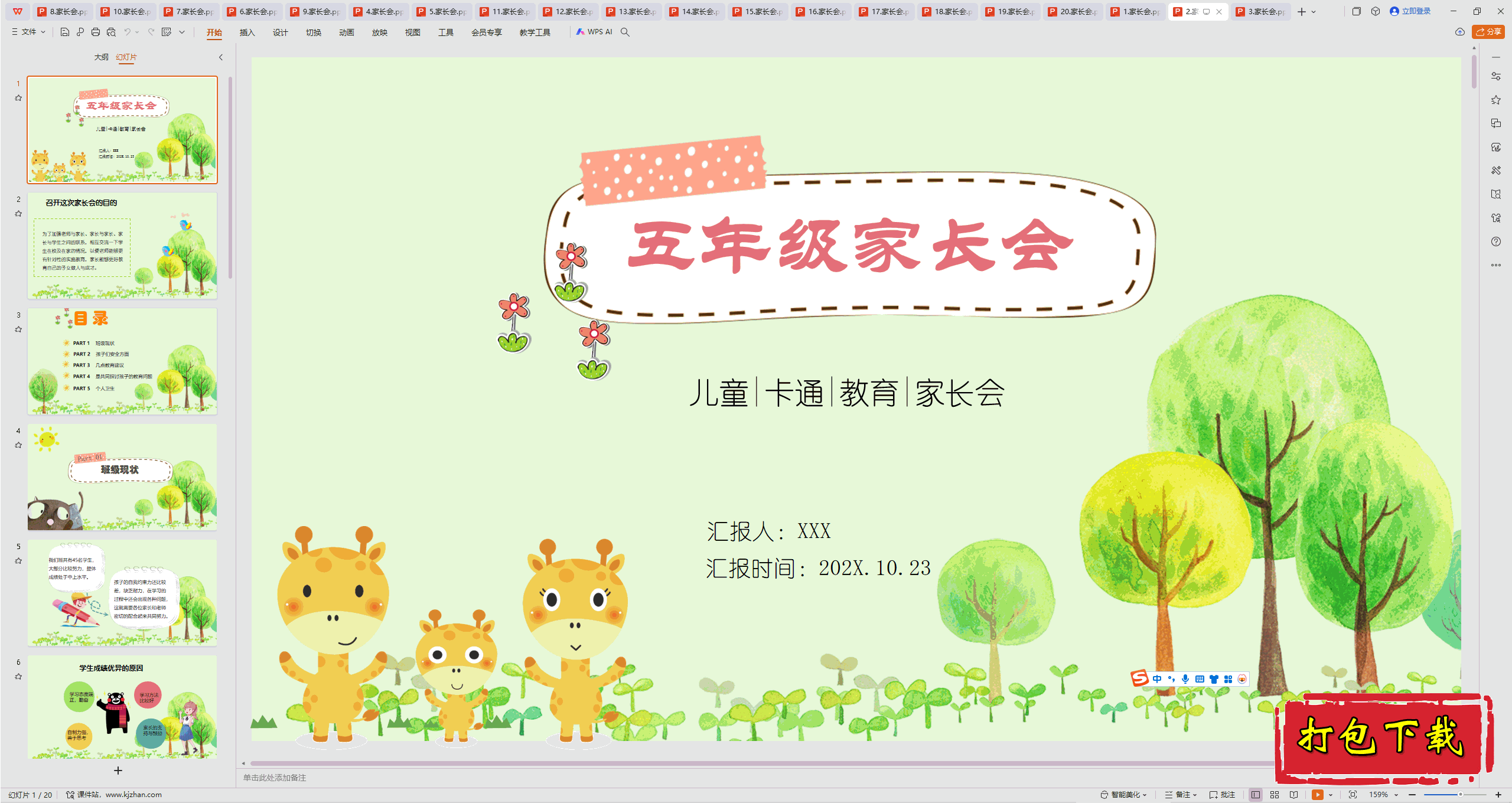Click the multi-window icon in title bar
1512x803 pixels.
tap(1357, 11)
